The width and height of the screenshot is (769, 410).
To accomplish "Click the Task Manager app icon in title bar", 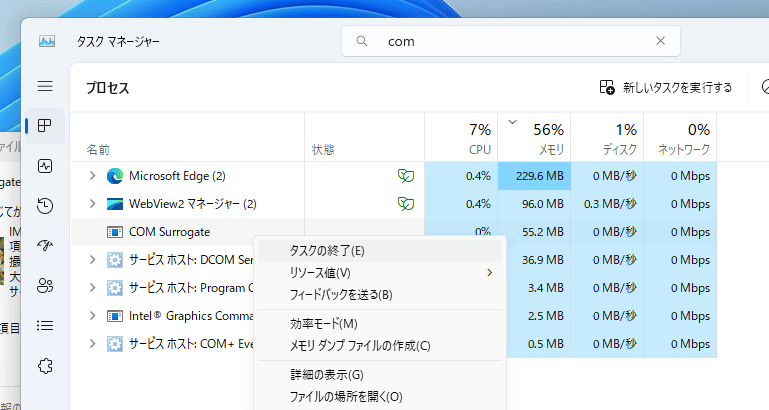I will click(47, 42).
